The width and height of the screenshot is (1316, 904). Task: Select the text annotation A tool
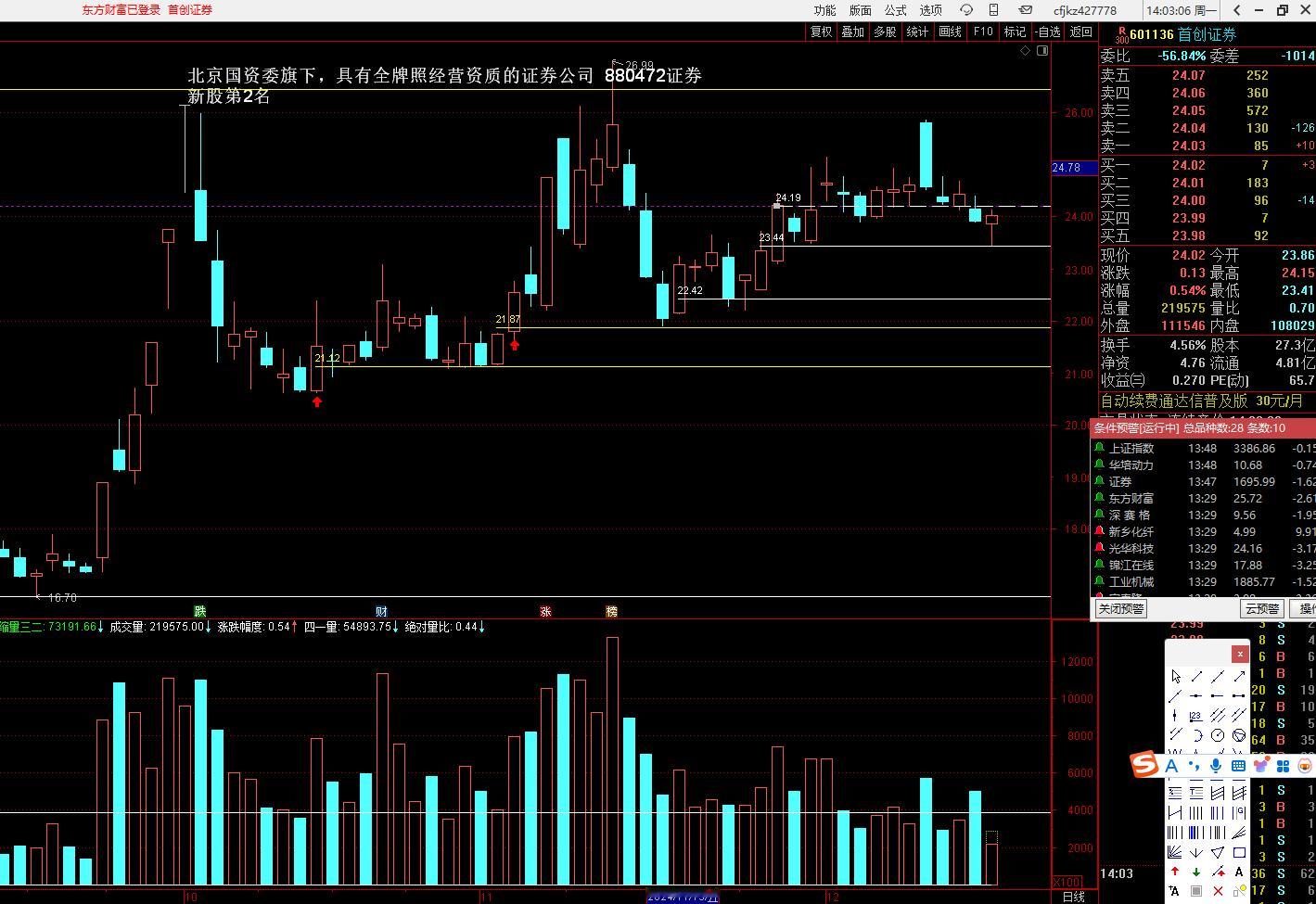point(1239,871)
